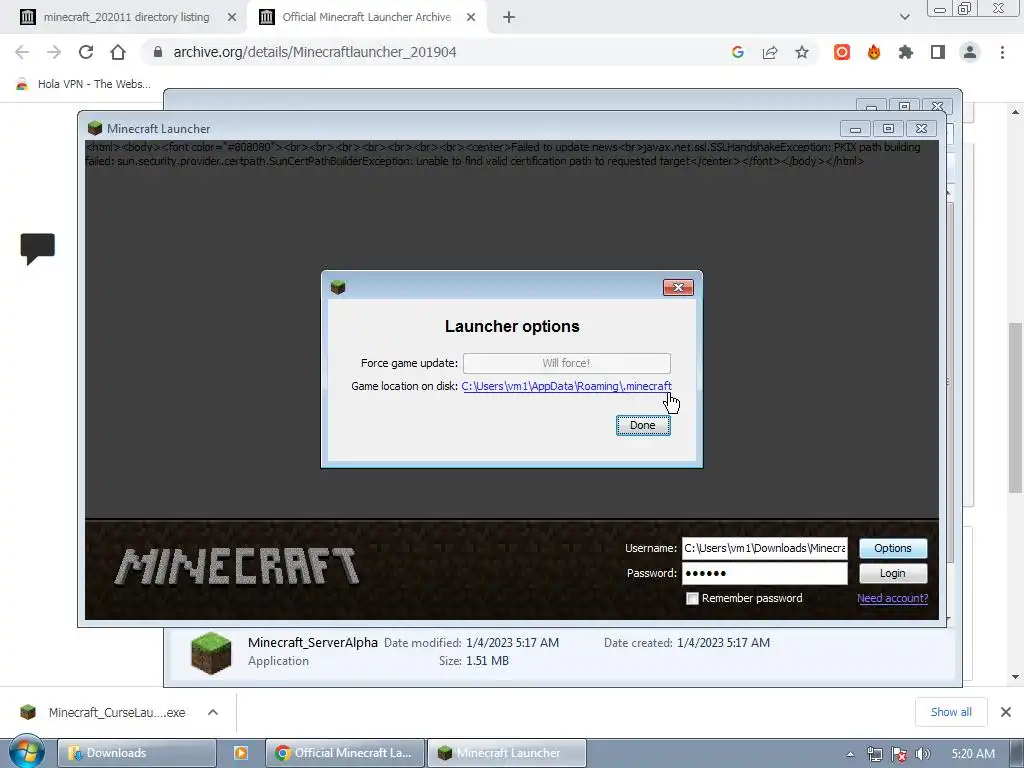Open a new browser tab
The width and height of the screenshot is (1024, 768).
(x=509, y=17)
